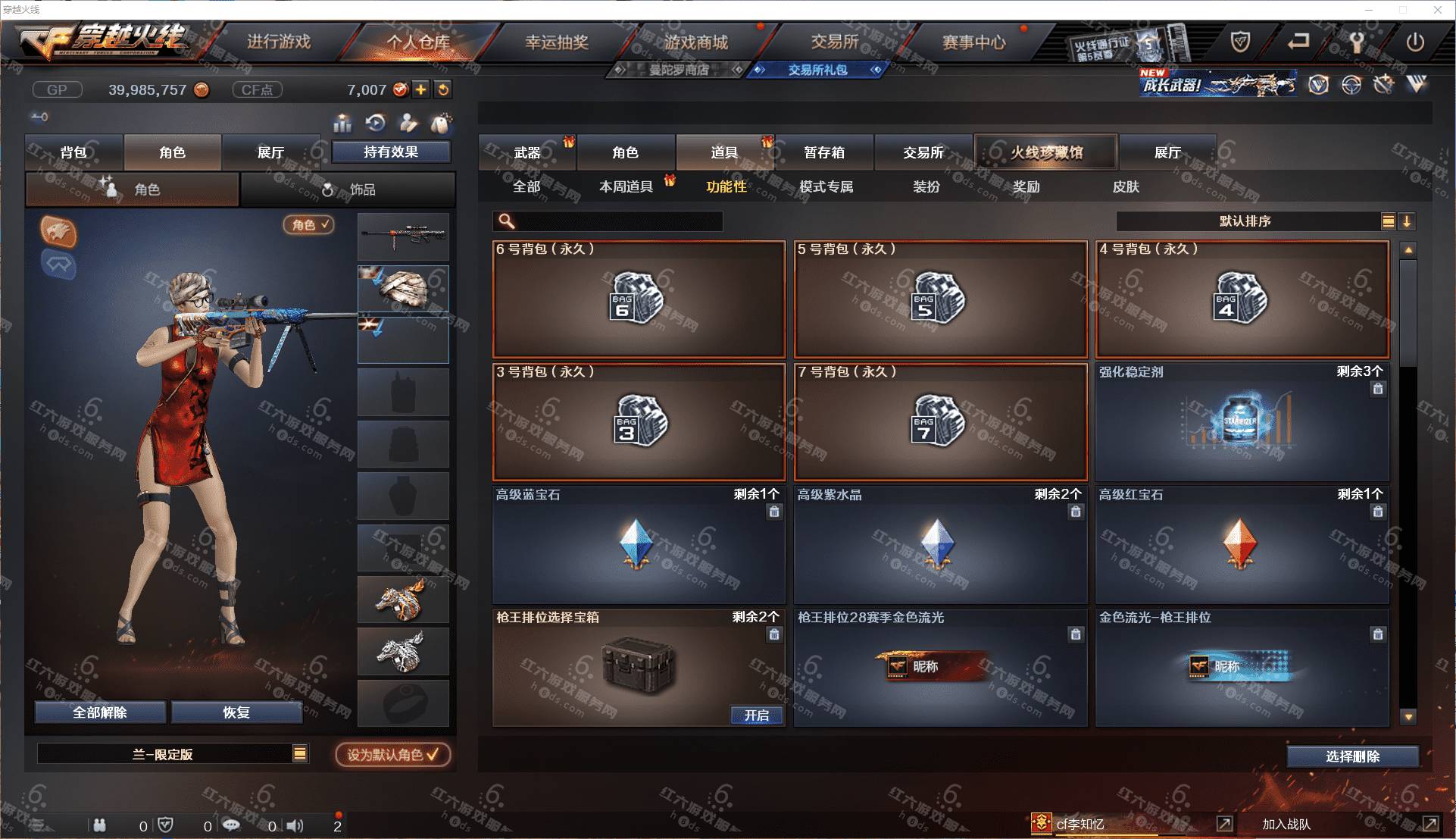Open the 游戏商城 top menu
Image resolution: width=1456 pixels, height=839 pixels.
pos(696,42)
